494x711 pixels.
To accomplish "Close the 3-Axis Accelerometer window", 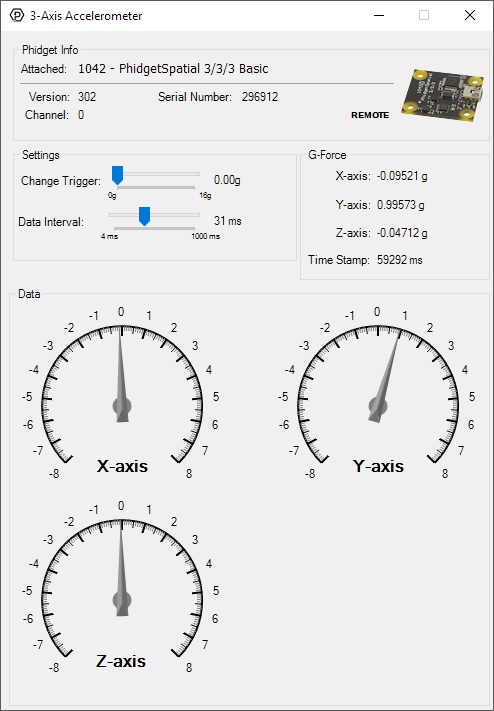I will click(470, 15).
